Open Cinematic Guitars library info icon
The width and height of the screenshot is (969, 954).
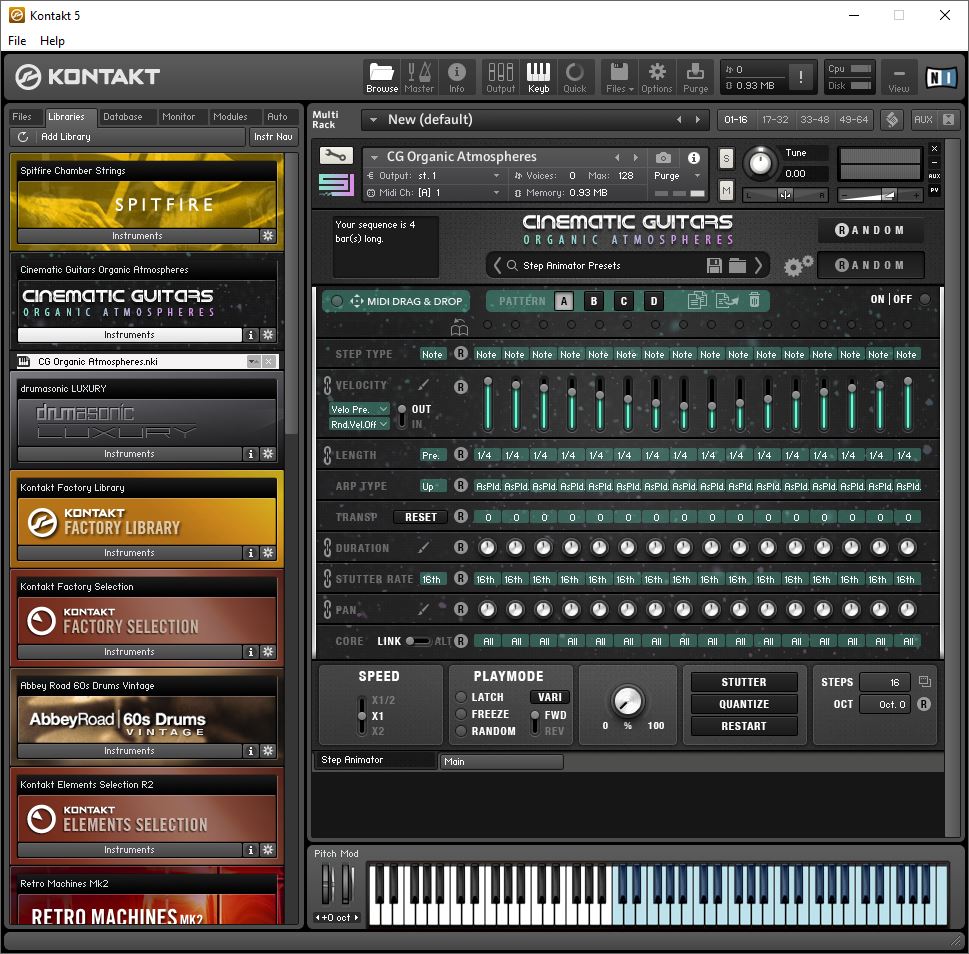click(x=250, y=335)
